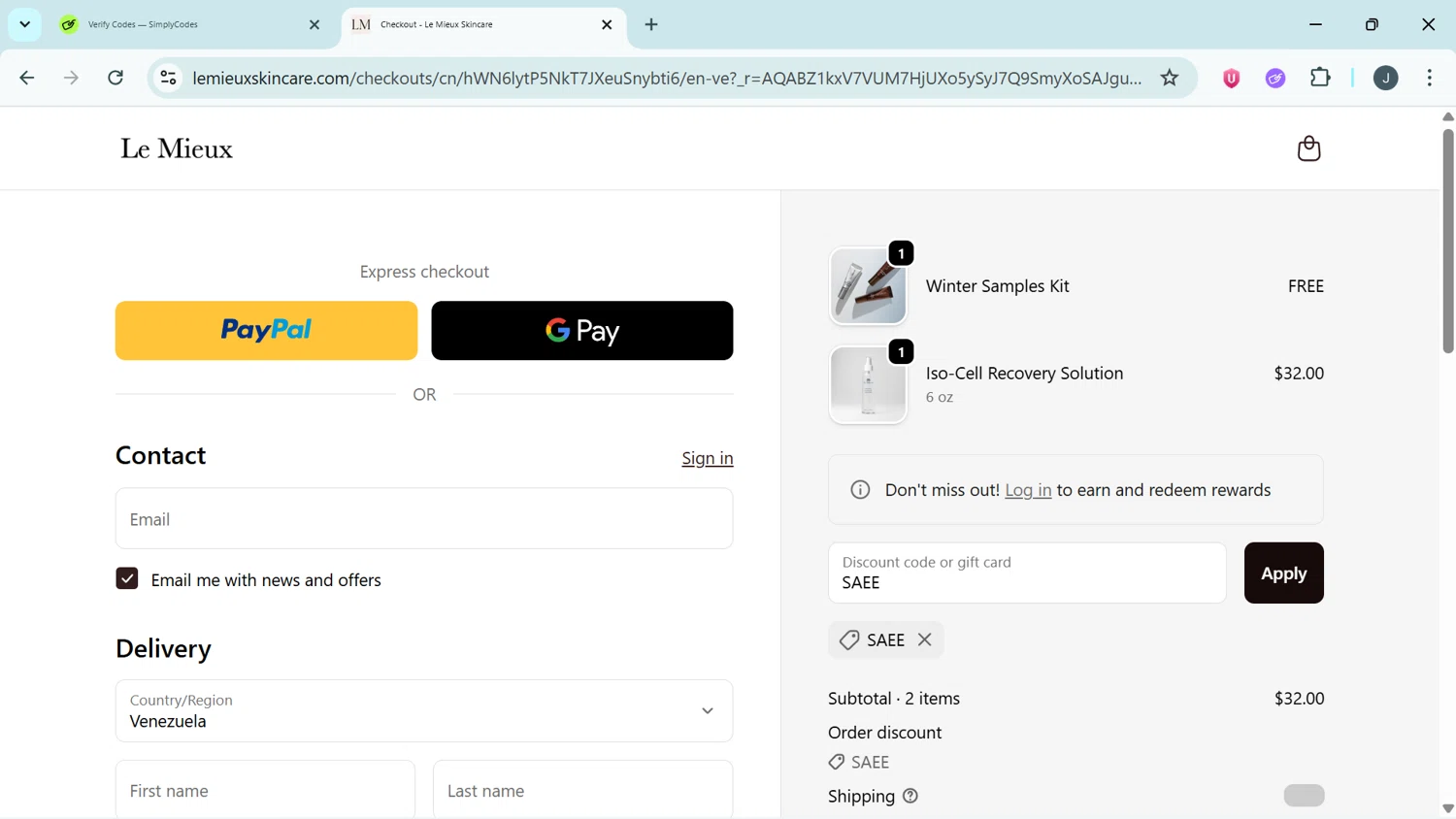
Task: Click the browser forward arrow
Action: [71, 78]
